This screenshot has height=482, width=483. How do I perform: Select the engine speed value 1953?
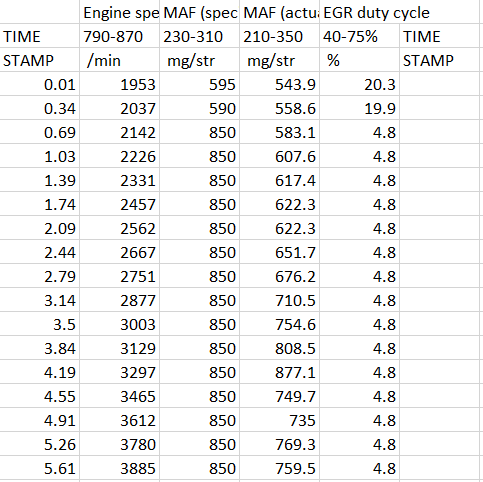pos(120,84)
